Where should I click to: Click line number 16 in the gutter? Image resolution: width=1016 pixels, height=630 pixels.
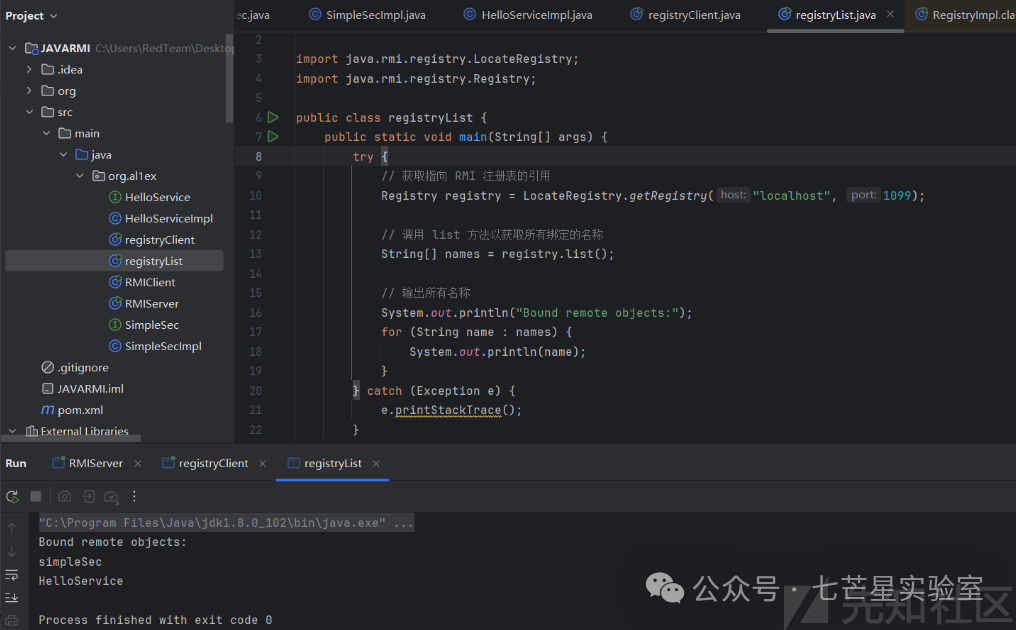pos(255,313)
